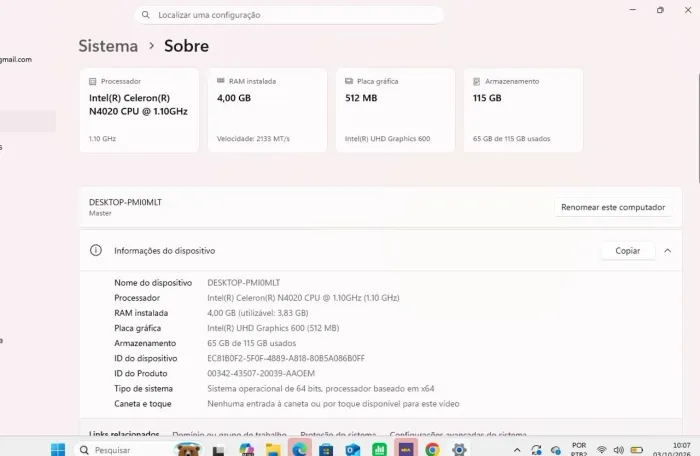Click the 'Master' text under computer name
The height and width of the screenshot is (456, 700).
pos(100,213)
